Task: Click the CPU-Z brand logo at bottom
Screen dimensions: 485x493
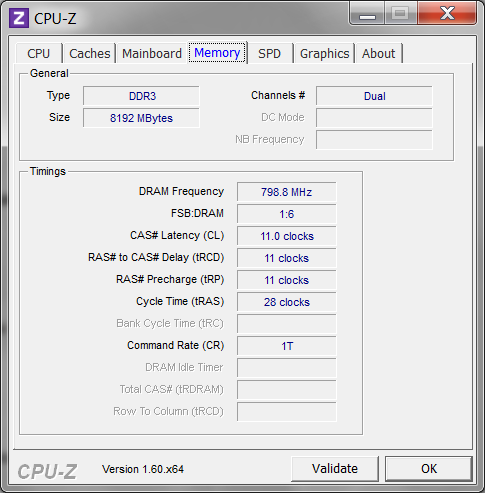Action: coord(47,471)
